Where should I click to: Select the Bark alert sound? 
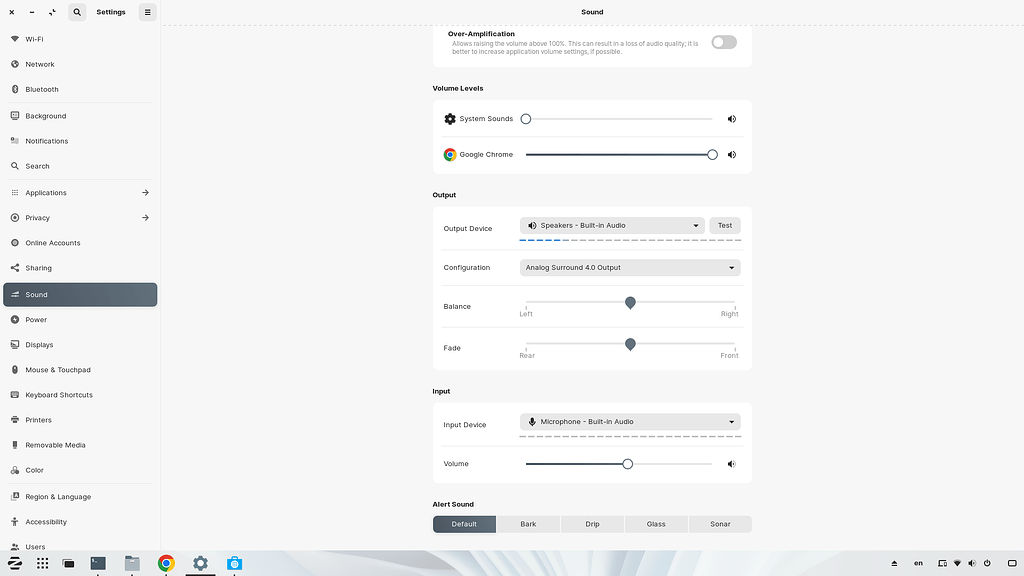pyautogui.click(x=528, y=523)
